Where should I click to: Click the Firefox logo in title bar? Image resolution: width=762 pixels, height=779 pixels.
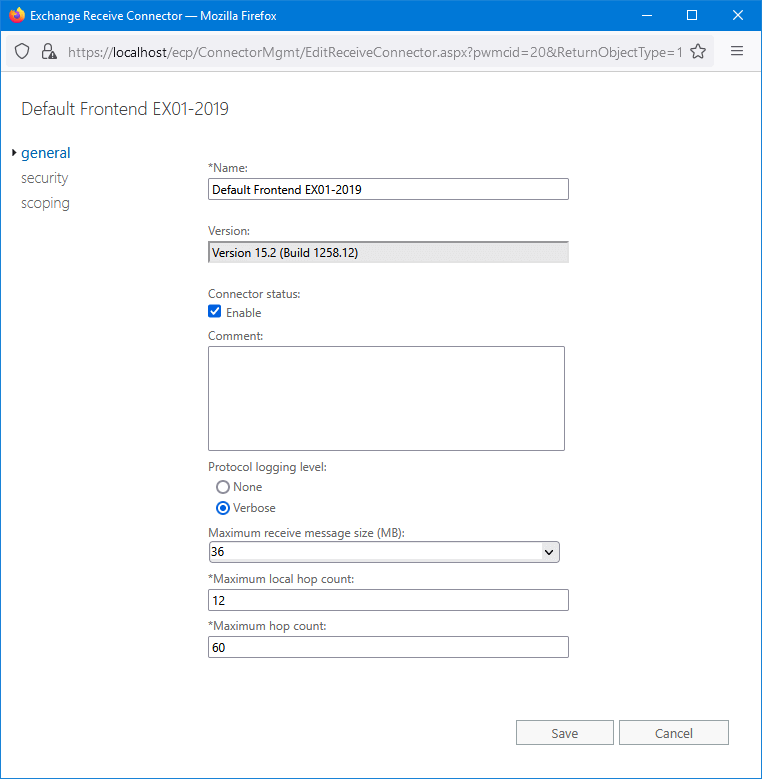click(16, 16)
